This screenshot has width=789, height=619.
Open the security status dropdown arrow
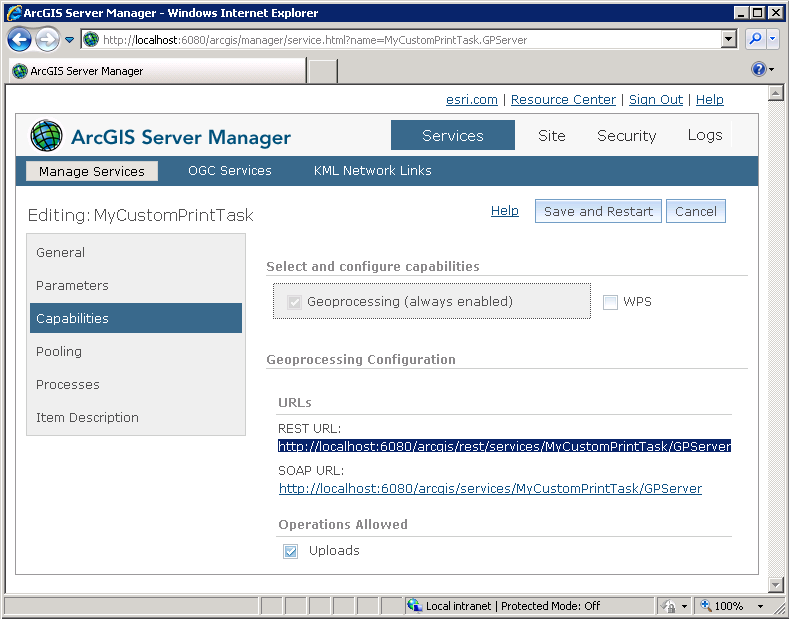click(x=684, y=606)
